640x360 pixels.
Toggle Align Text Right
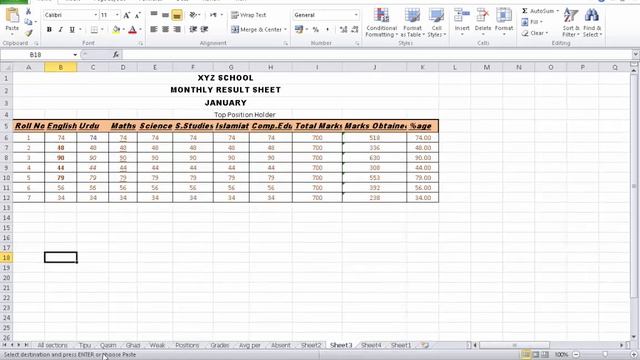(x=177, y=29)
